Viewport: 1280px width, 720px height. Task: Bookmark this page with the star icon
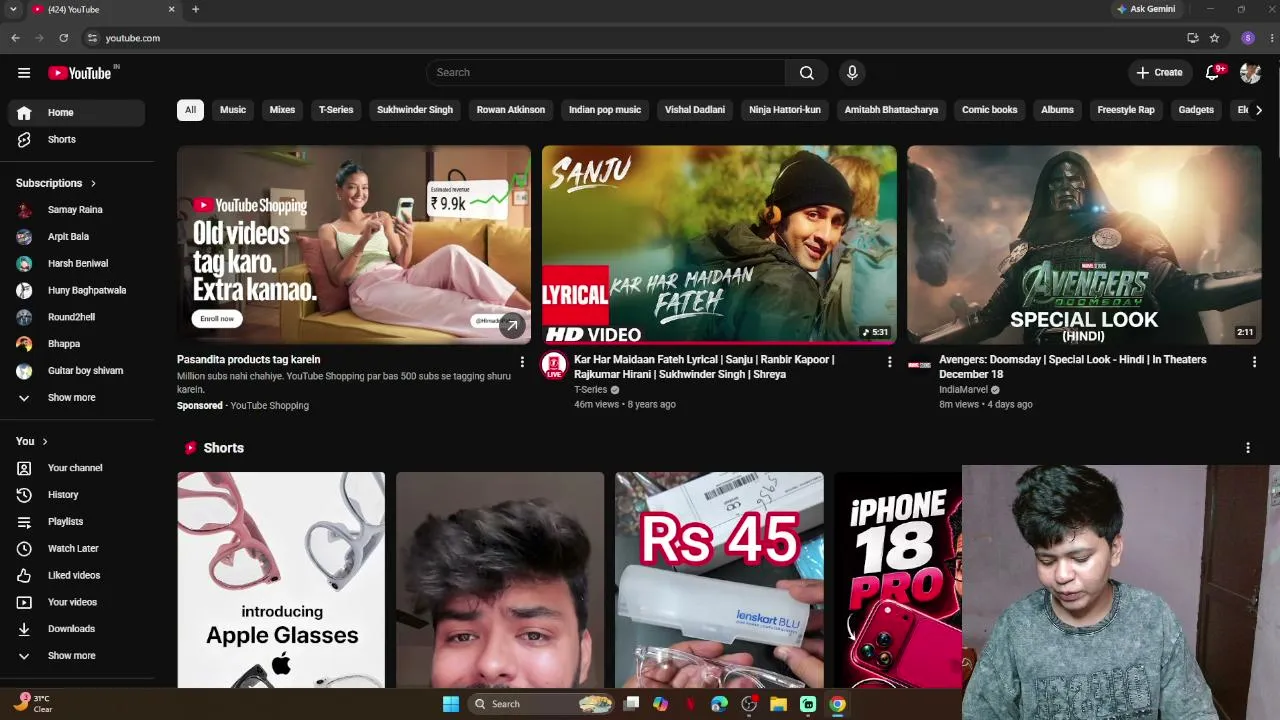click(1214, 38)
